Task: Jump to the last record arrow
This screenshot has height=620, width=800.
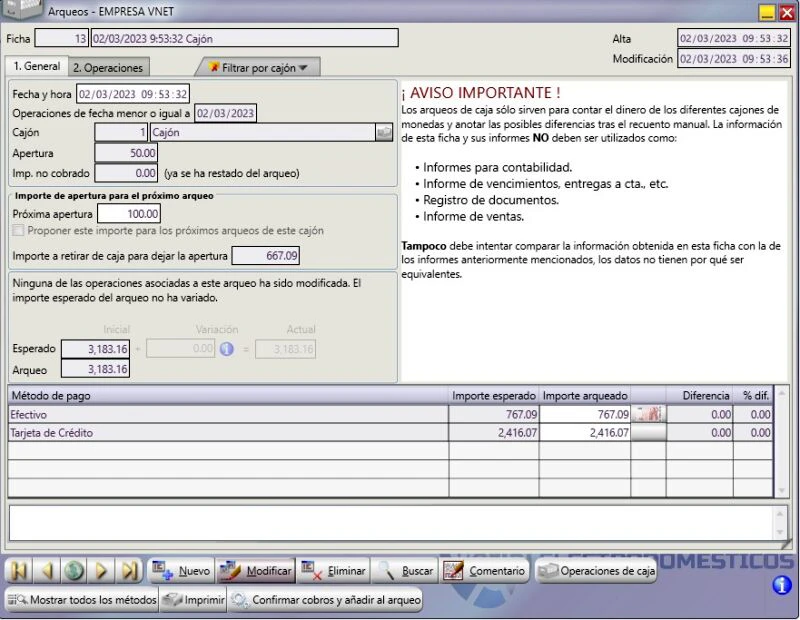Action: click(129, 571)
